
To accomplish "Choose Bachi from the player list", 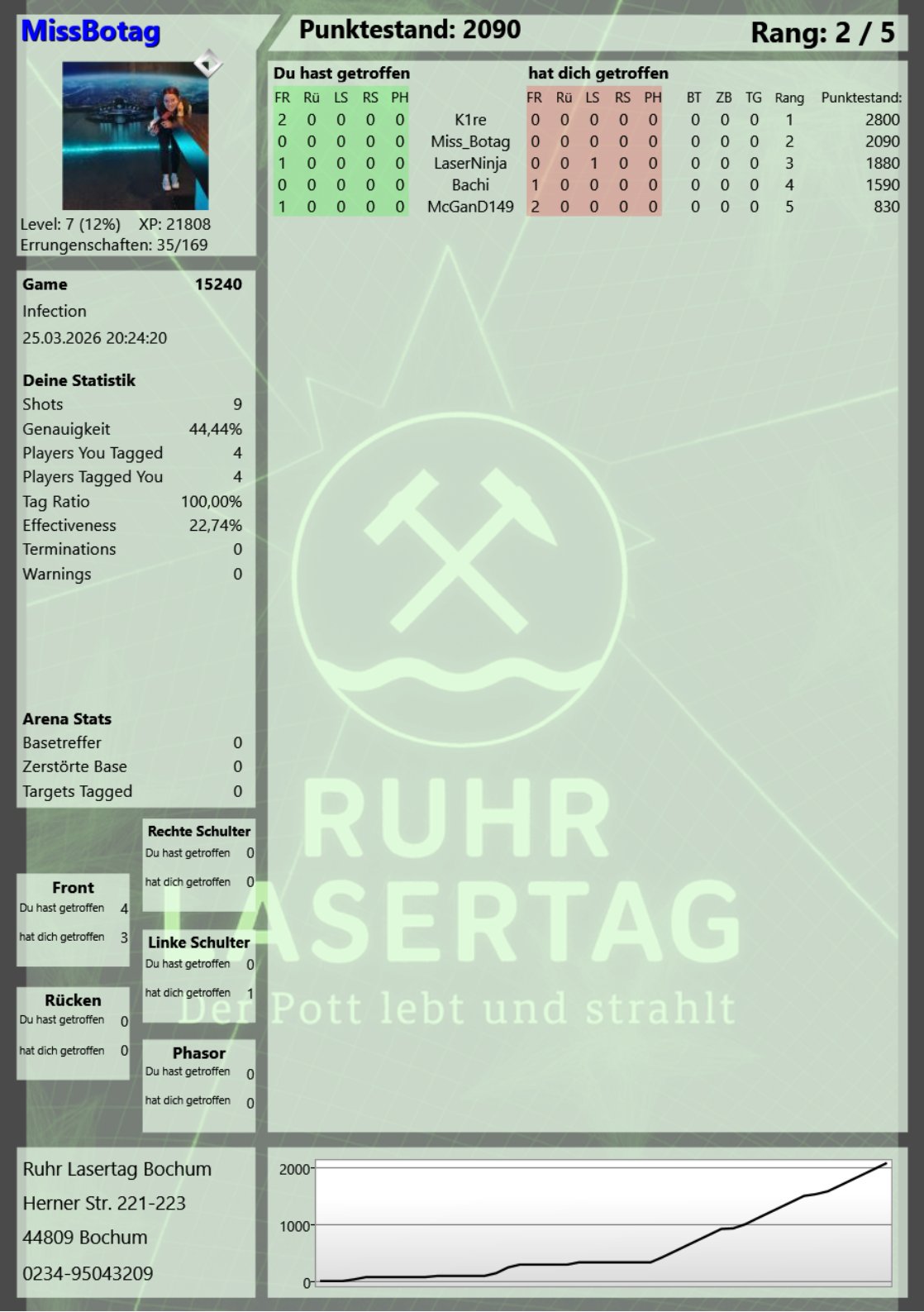I will (x=470, y=185).
